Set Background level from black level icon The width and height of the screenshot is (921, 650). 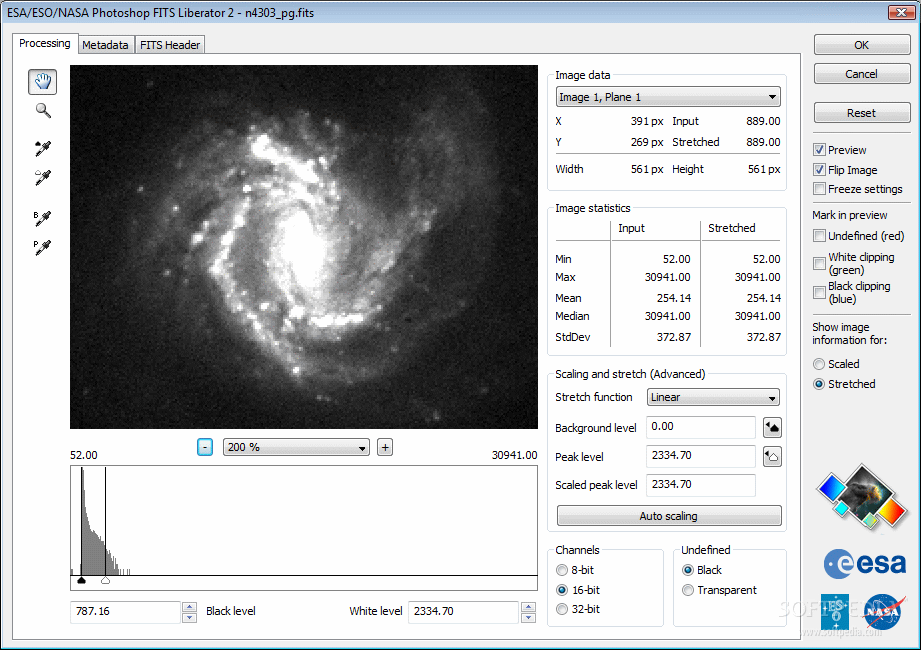772,427
